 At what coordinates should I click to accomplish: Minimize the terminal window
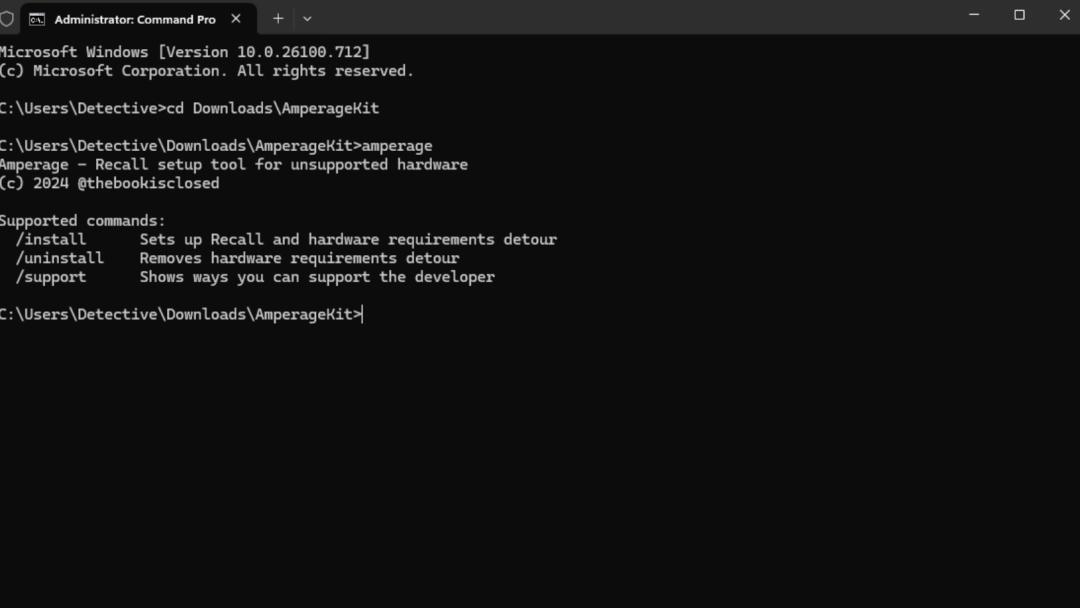point(974,15)
